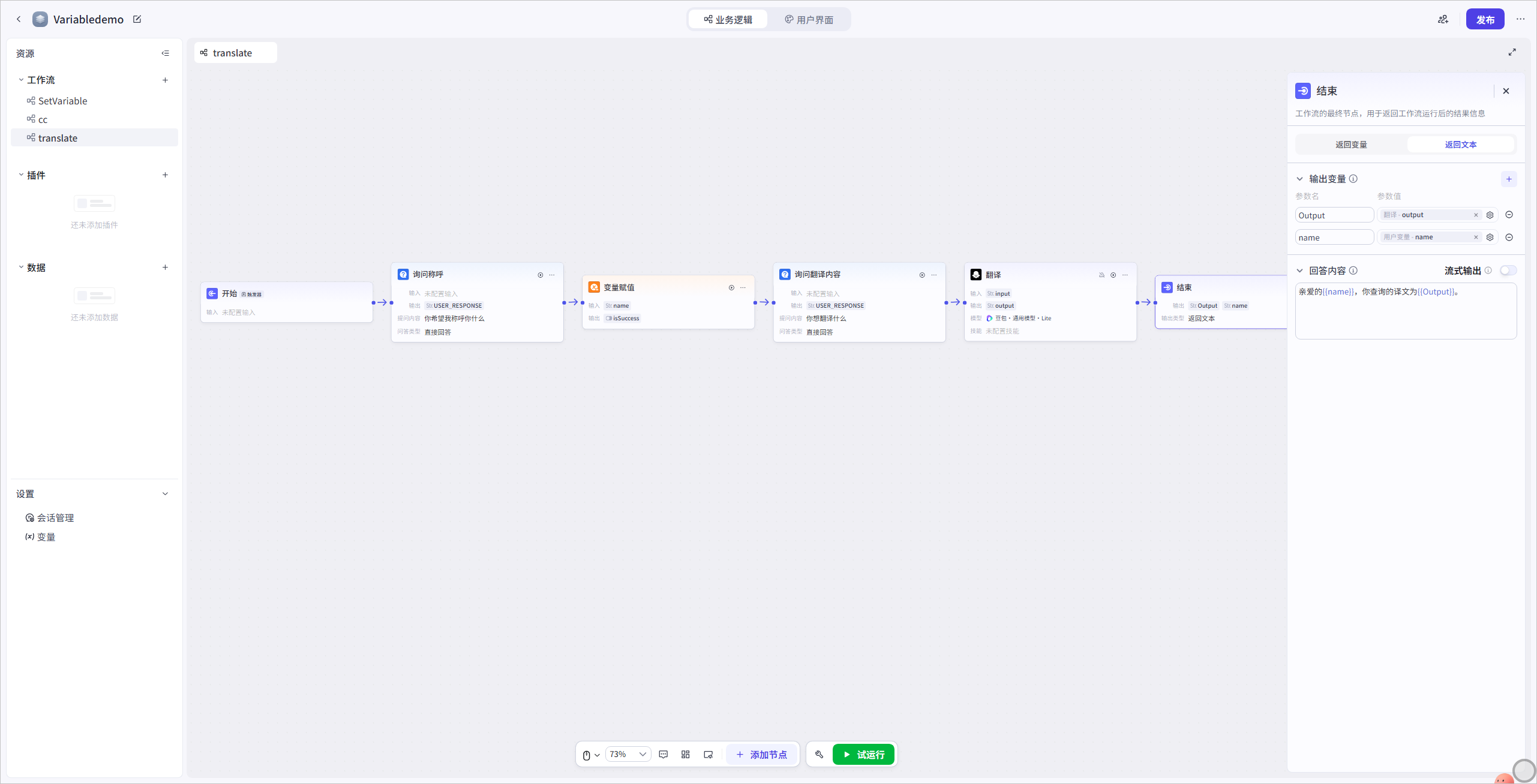Remove the name output variable row
The image size is (1537, 784).
(1509, 237)
